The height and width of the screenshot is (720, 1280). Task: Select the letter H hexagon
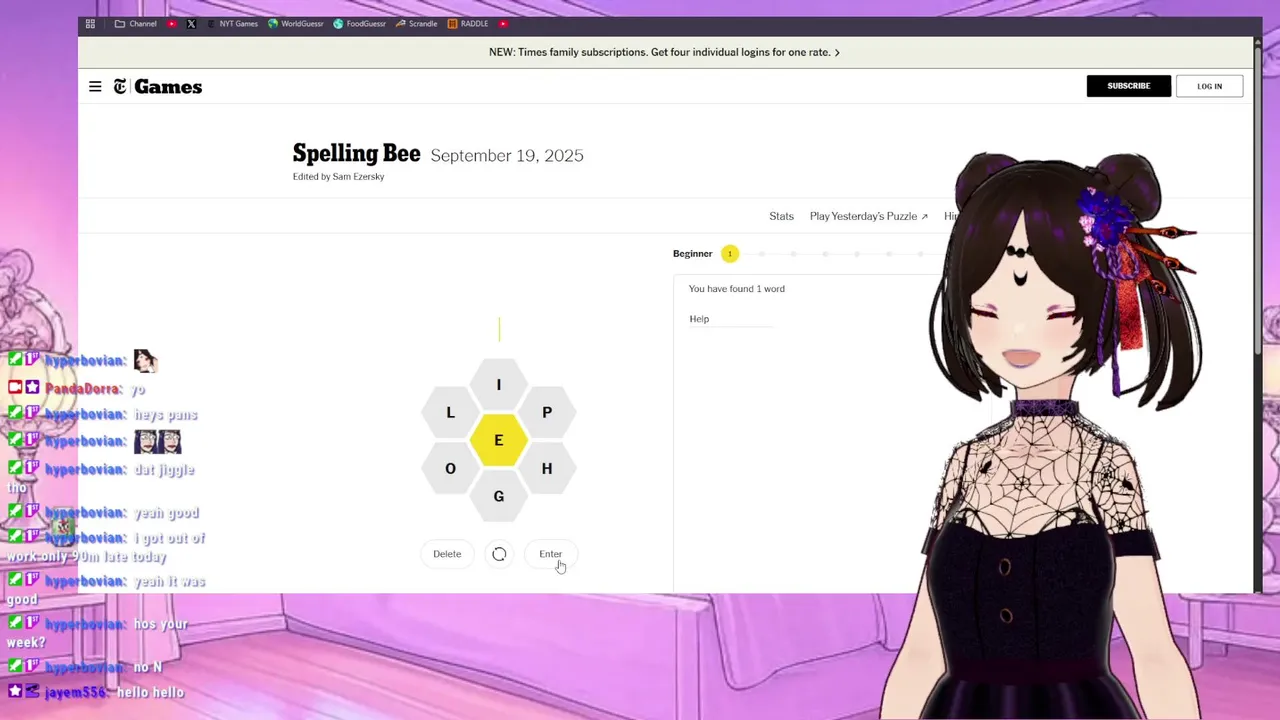click(x=547, y=469)
